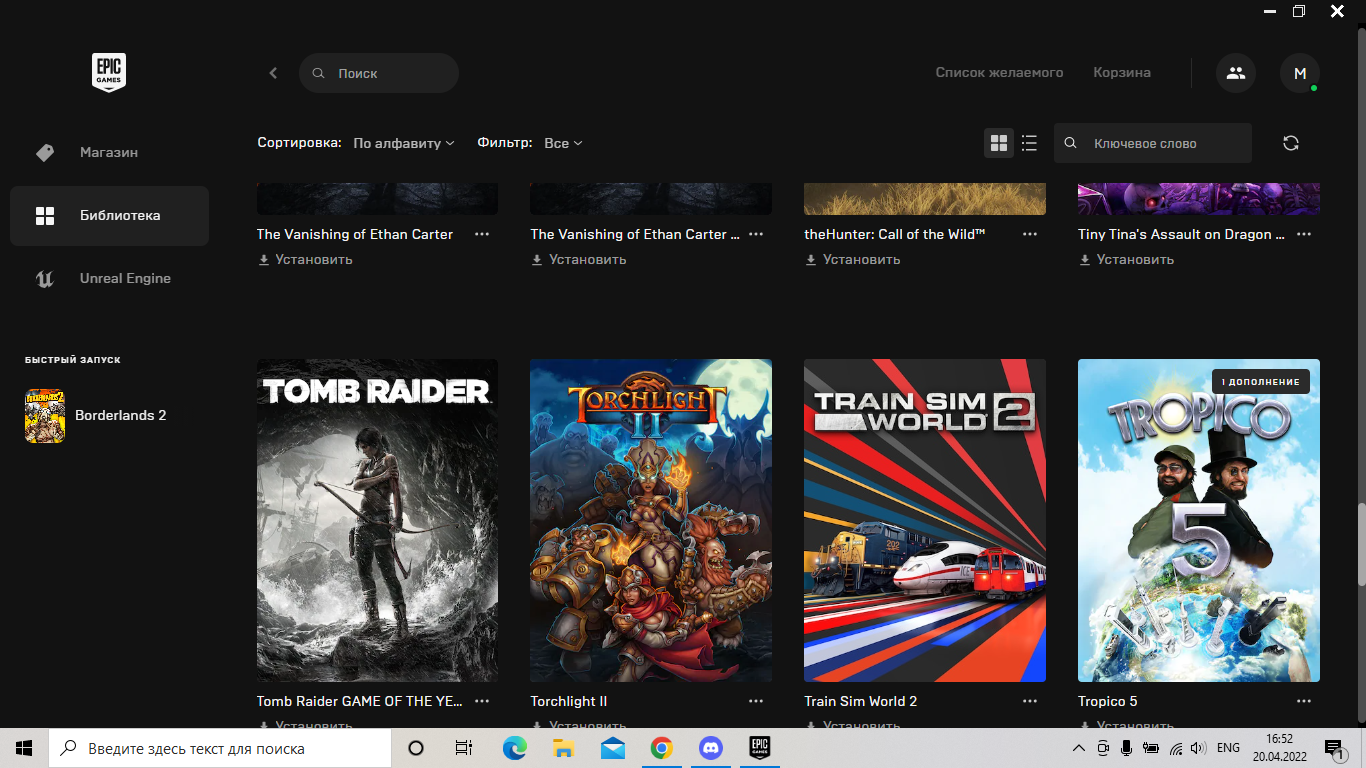The height and width of the screenshot is (768, 1366).
Task: Open the notification center icon
Action: [x=1334, y=748]
